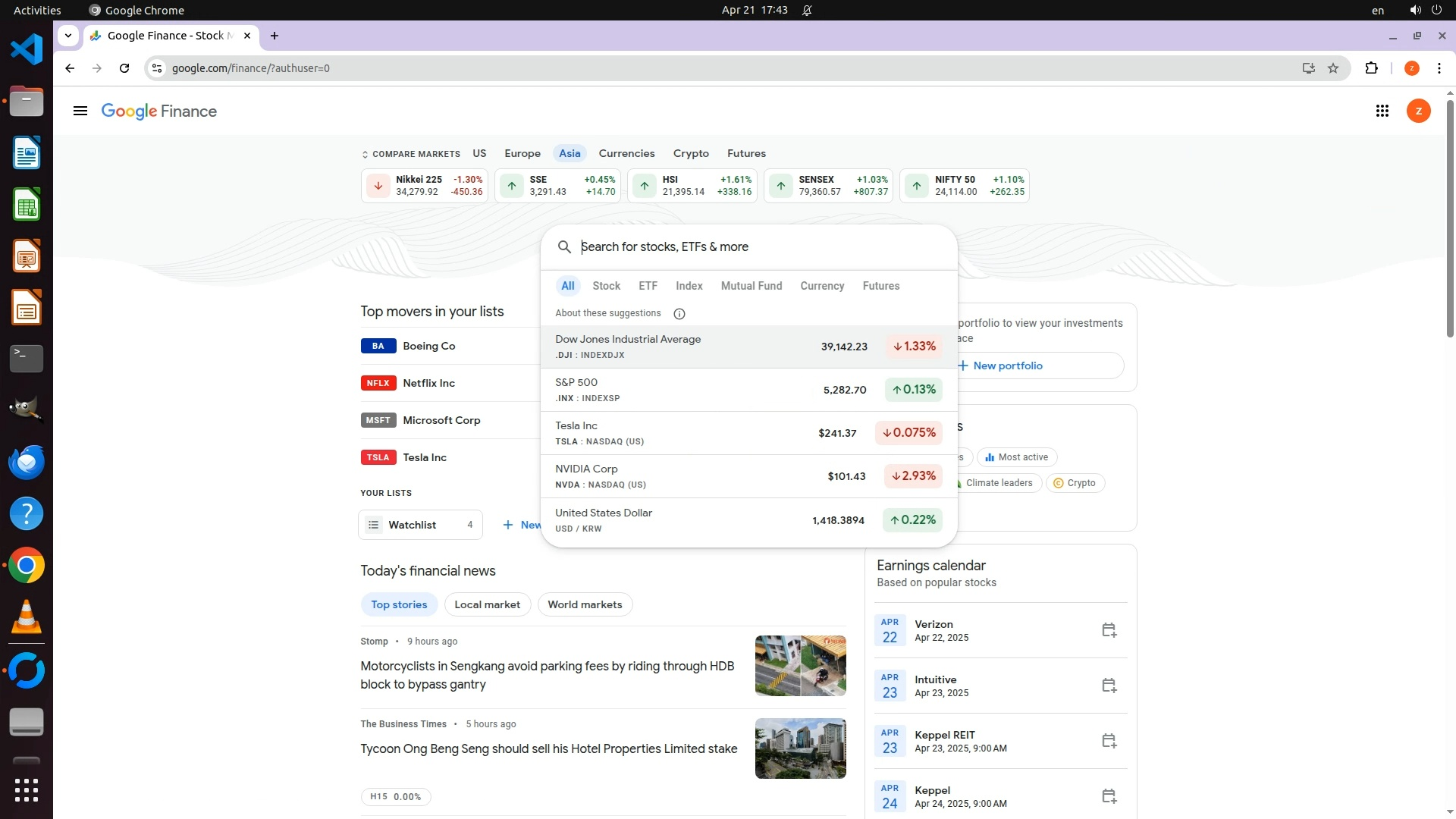Image resolution: width=1456 pixels, height=819 pixels.
Task: Filter search suggestions by ETF
Action: (x=648, y=286)
